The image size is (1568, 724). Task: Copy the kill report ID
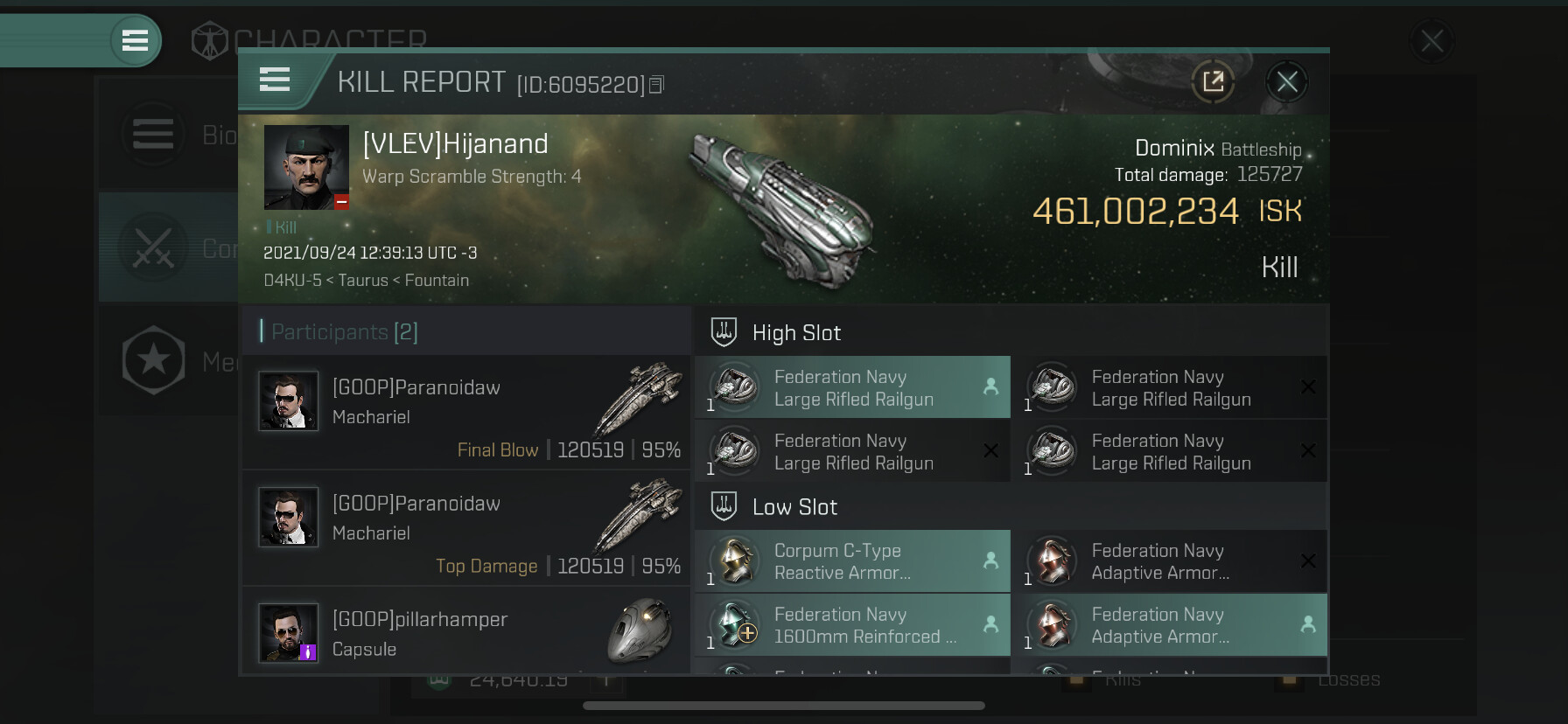657,84
